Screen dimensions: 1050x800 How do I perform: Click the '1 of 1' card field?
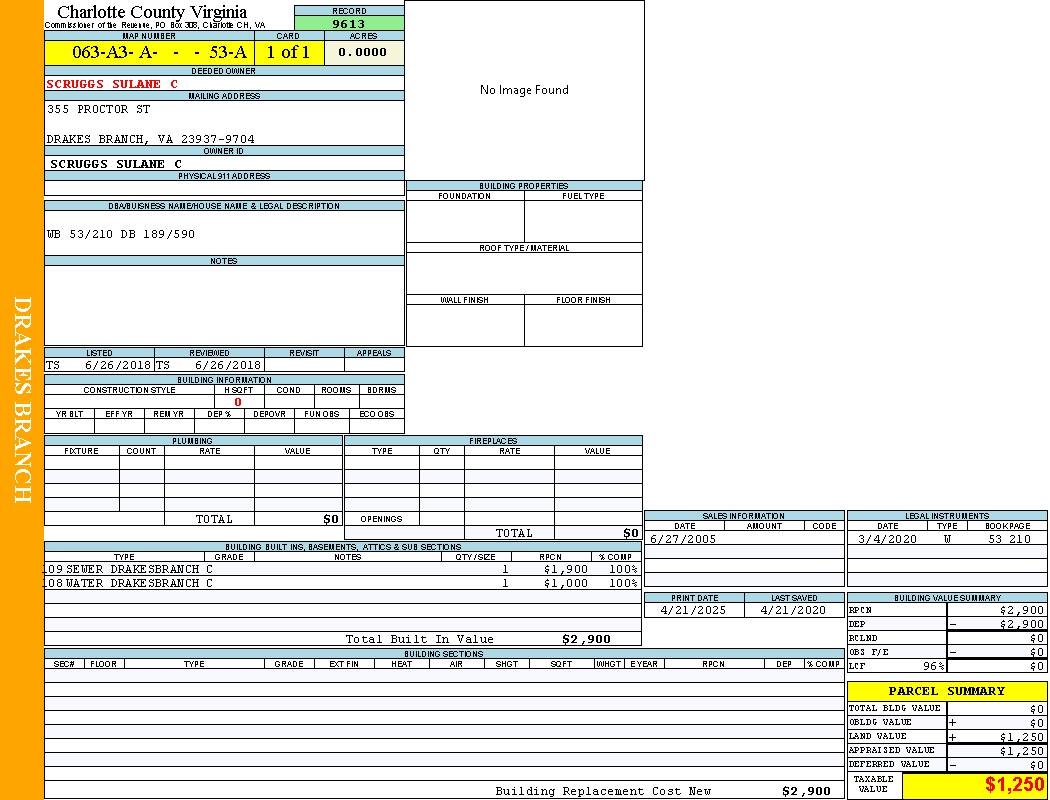pos(288,53)
